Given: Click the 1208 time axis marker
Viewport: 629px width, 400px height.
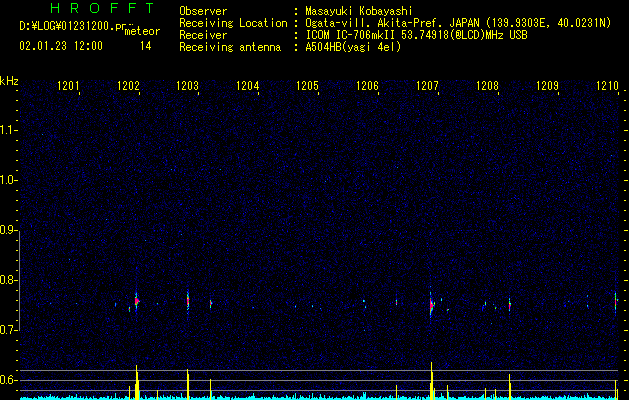Looking at the screenshot, I should coord(487,86).
